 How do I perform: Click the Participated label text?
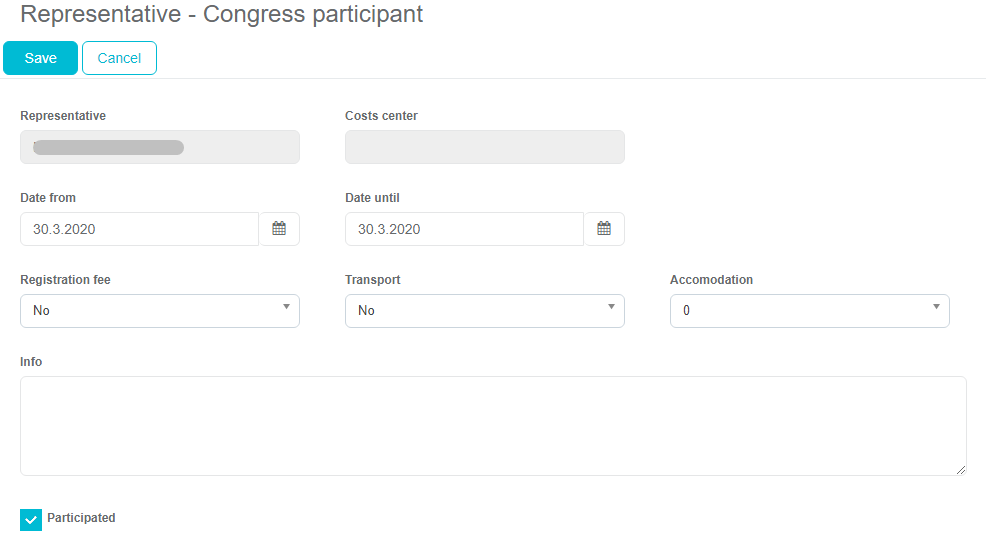click(81, 518)
